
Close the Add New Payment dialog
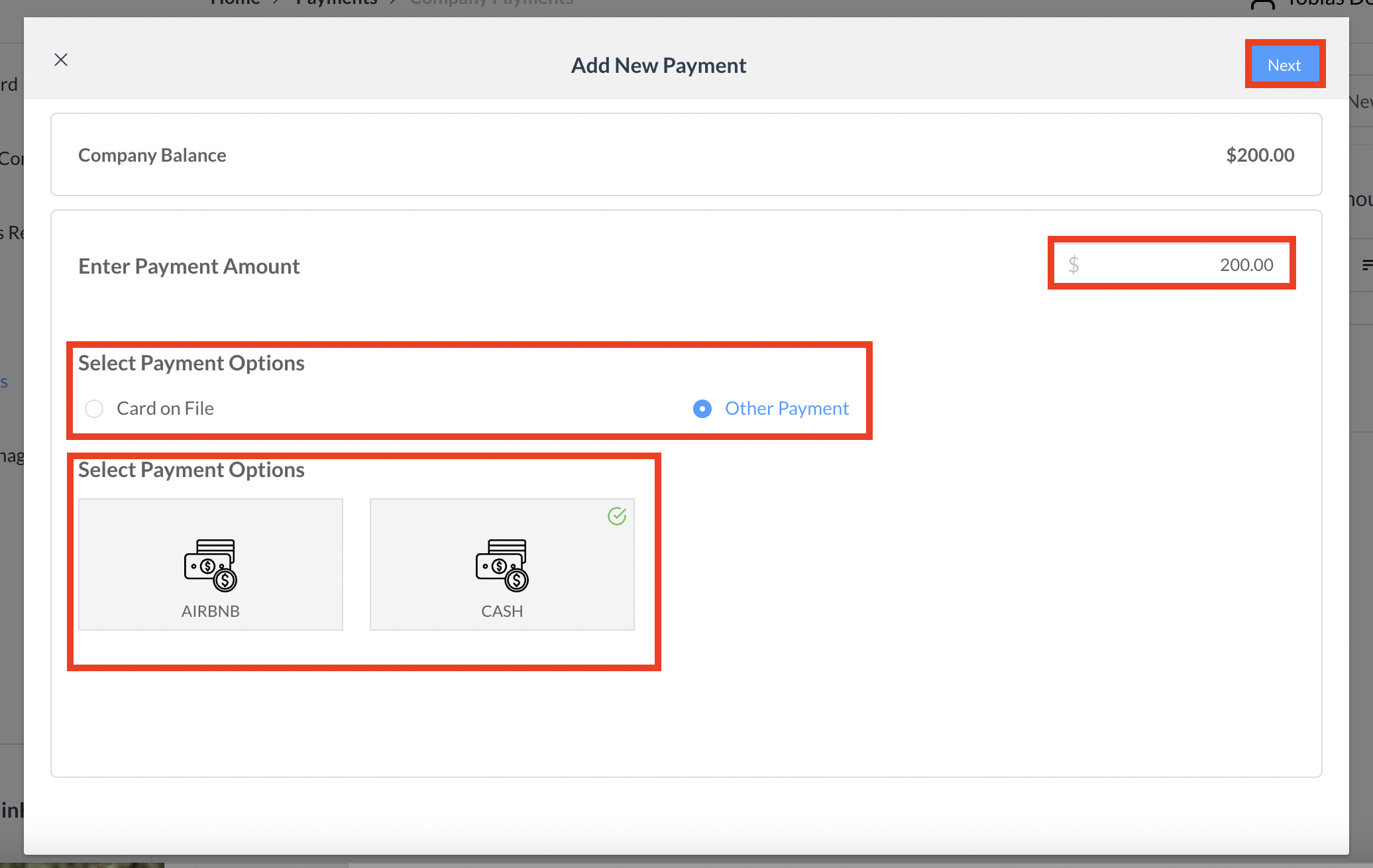click(x=61, y=60)
